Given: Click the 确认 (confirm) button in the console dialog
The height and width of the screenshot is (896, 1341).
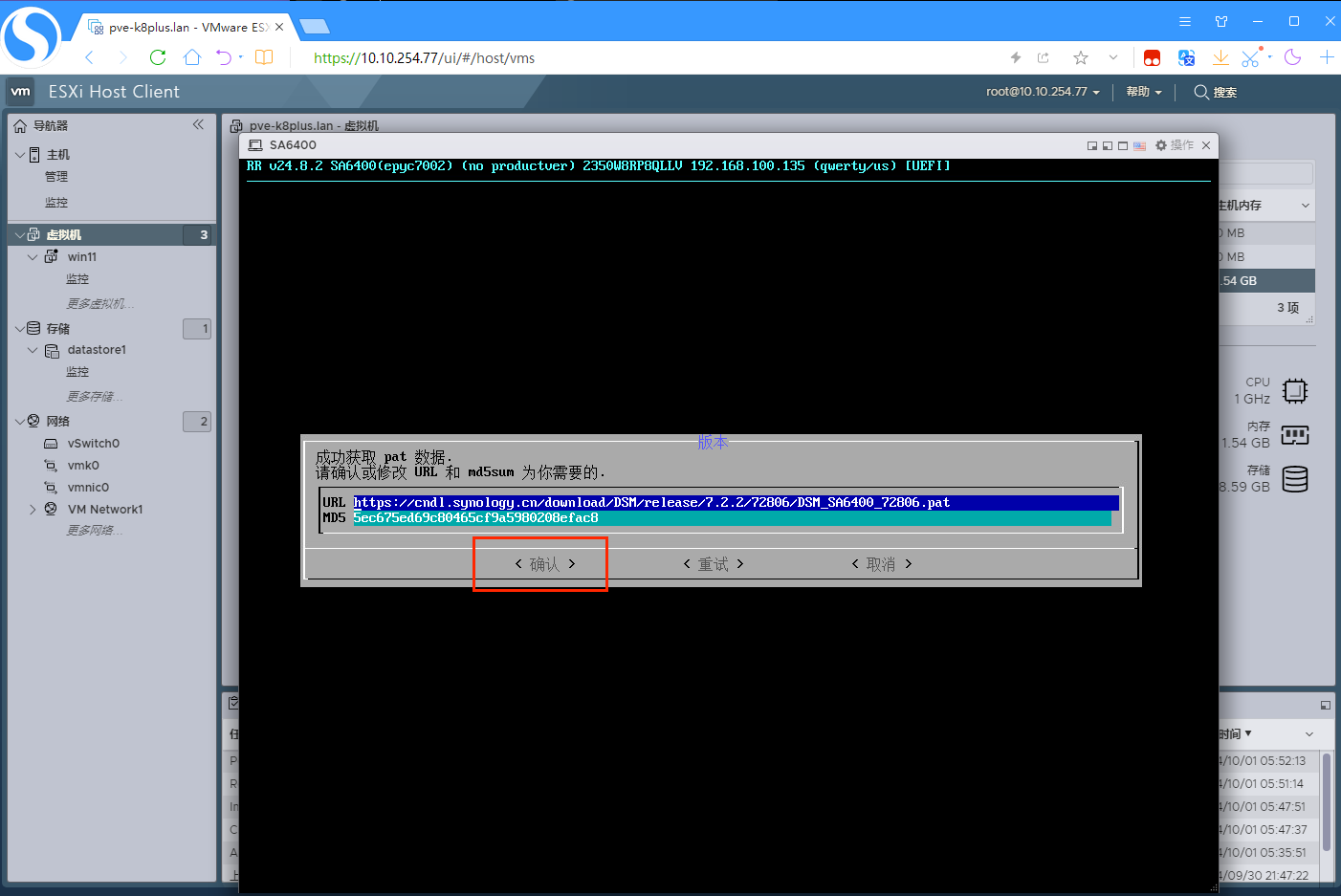Looking at the screenshot, I should coord(545,564).
